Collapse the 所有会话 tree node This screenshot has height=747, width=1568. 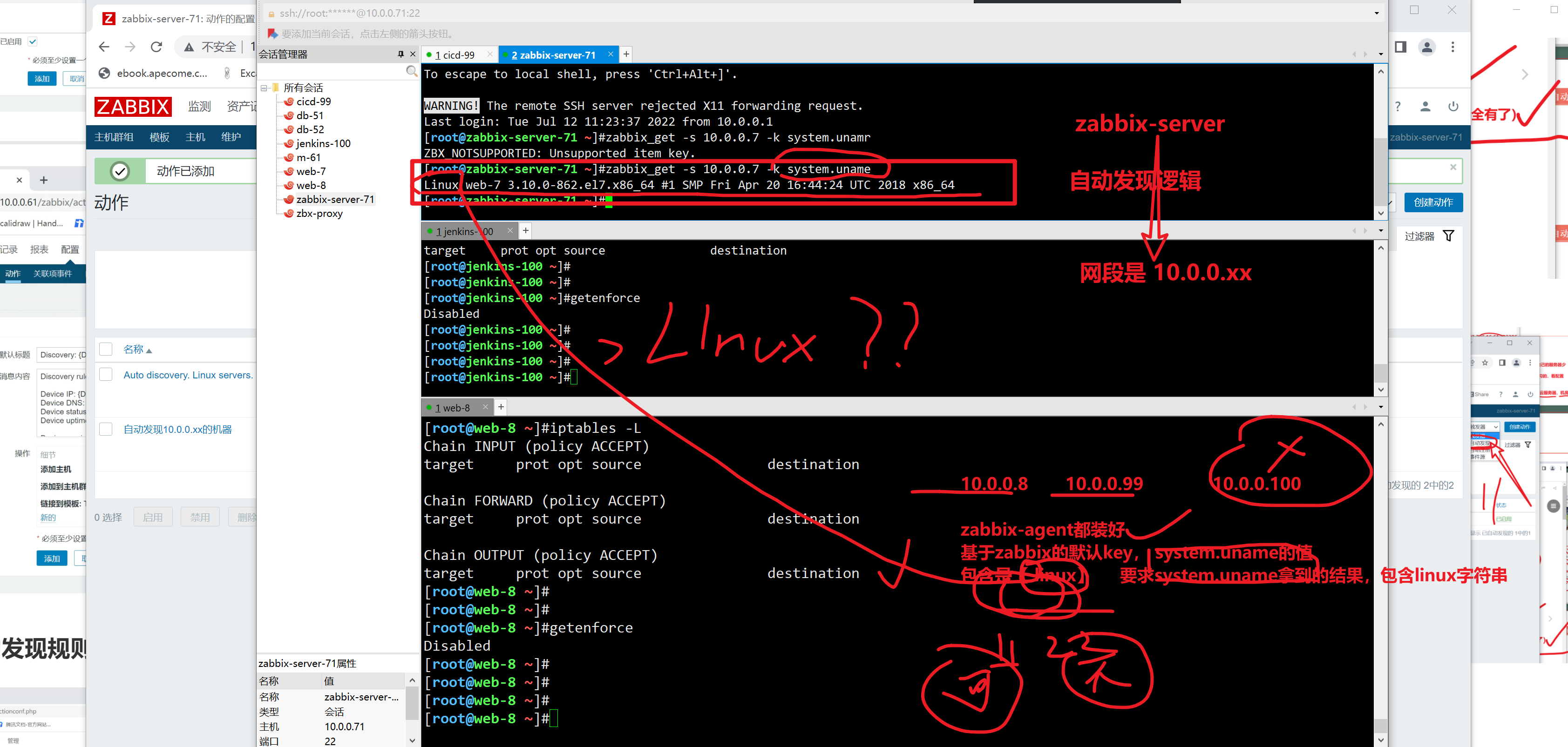point(264,87)
